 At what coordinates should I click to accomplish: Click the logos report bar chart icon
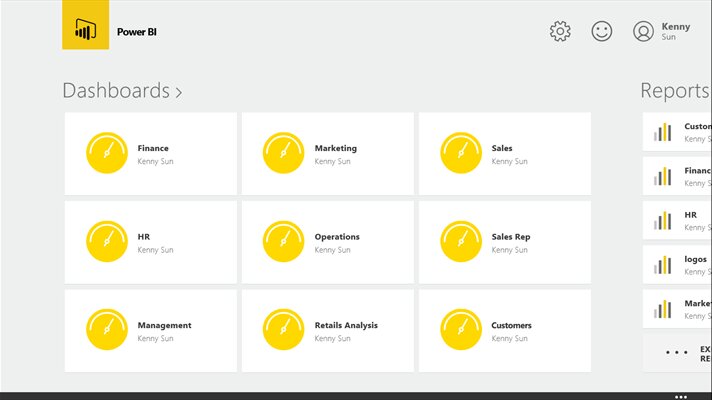(662, 264)
